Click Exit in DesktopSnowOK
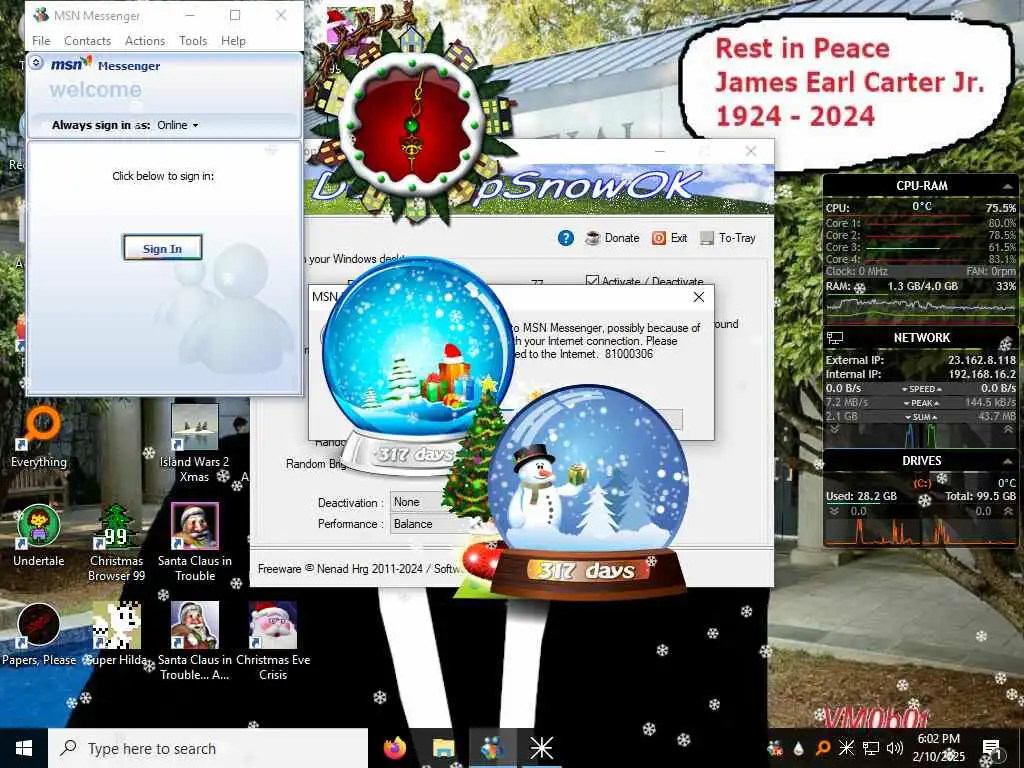 [669, 238]
